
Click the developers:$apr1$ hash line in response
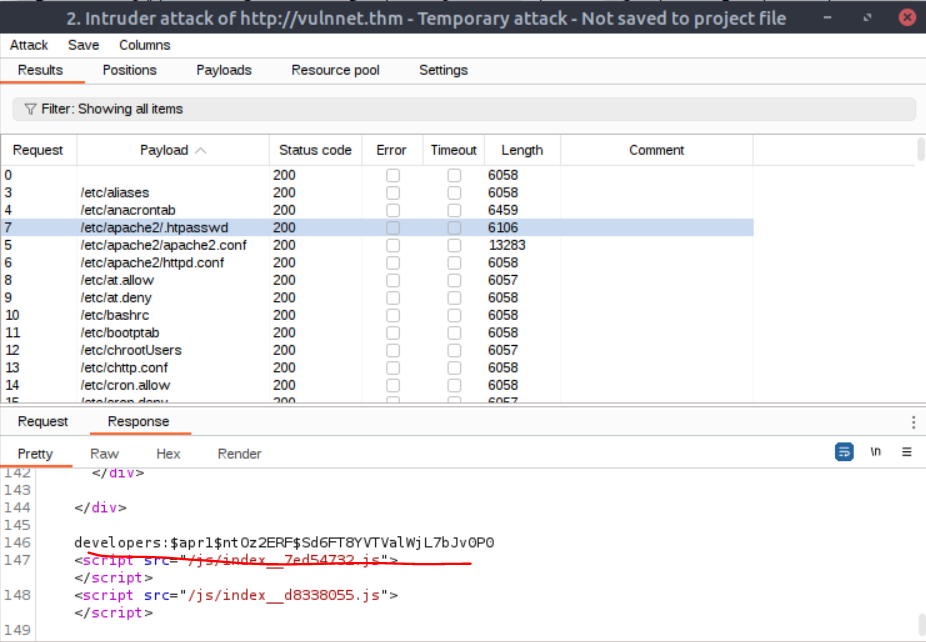tap(284, 543)
